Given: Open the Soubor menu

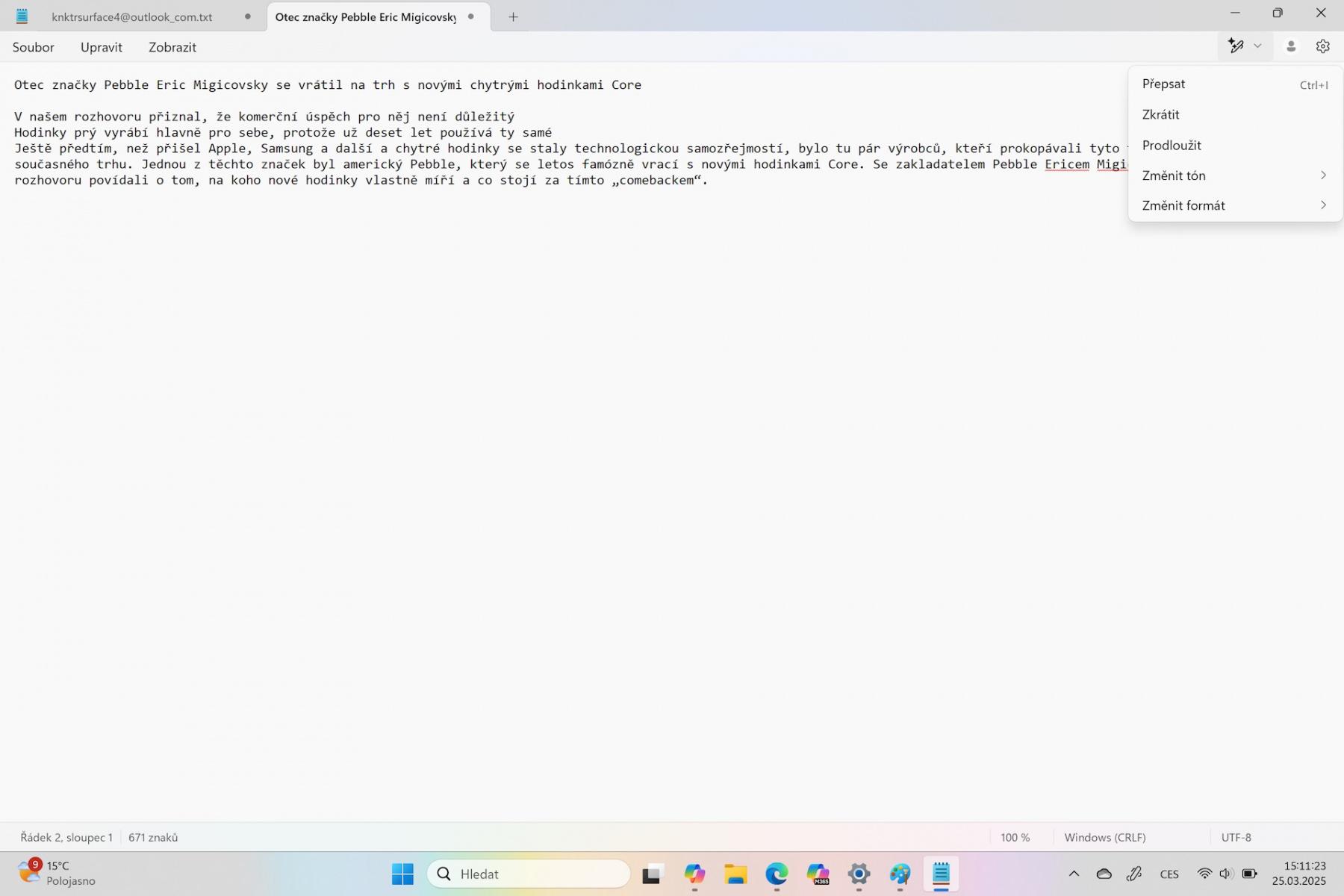Looking at the screenshot, I should [x=34, y=47].
